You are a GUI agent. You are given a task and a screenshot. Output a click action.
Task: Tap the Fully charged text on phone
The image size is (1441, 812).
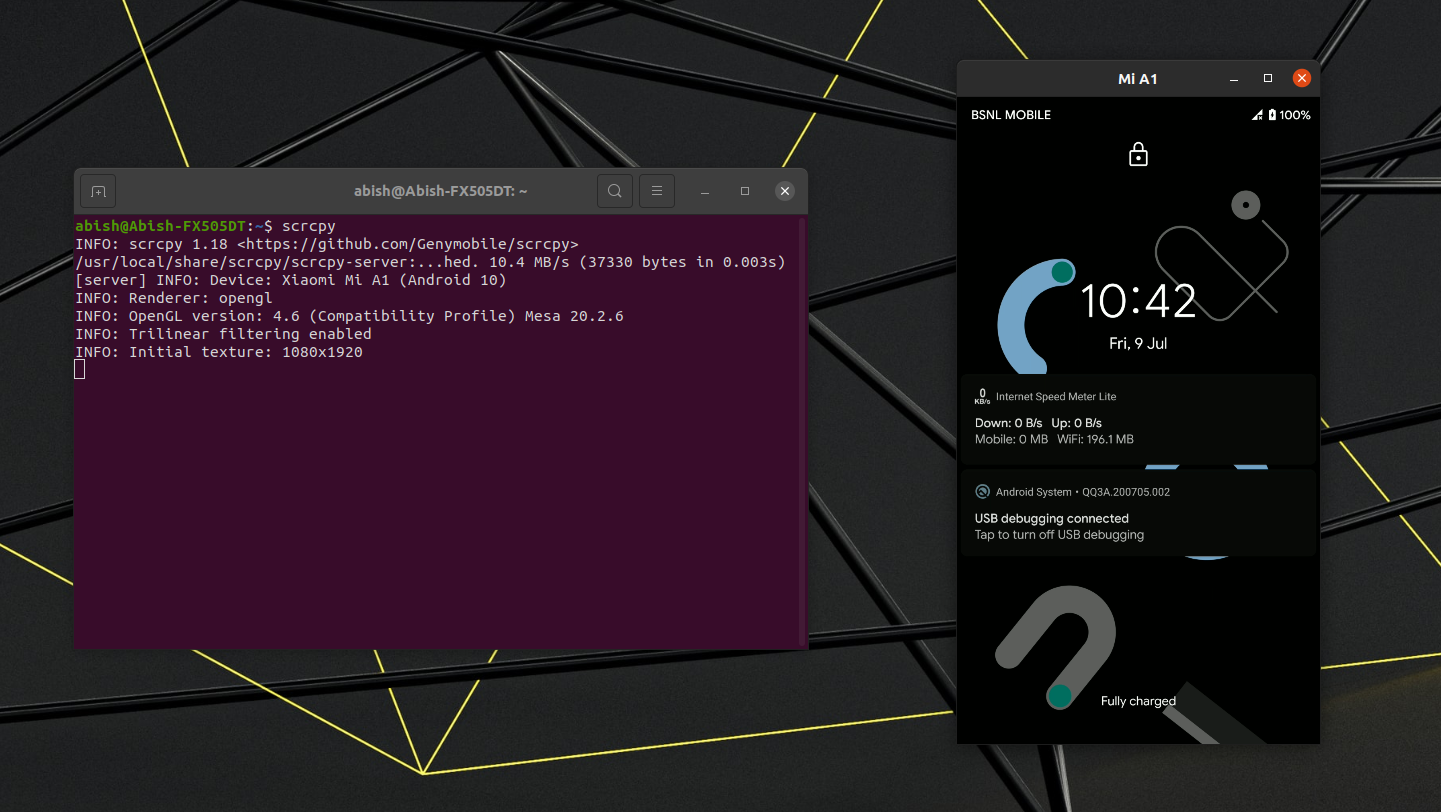click(1138, 701)
